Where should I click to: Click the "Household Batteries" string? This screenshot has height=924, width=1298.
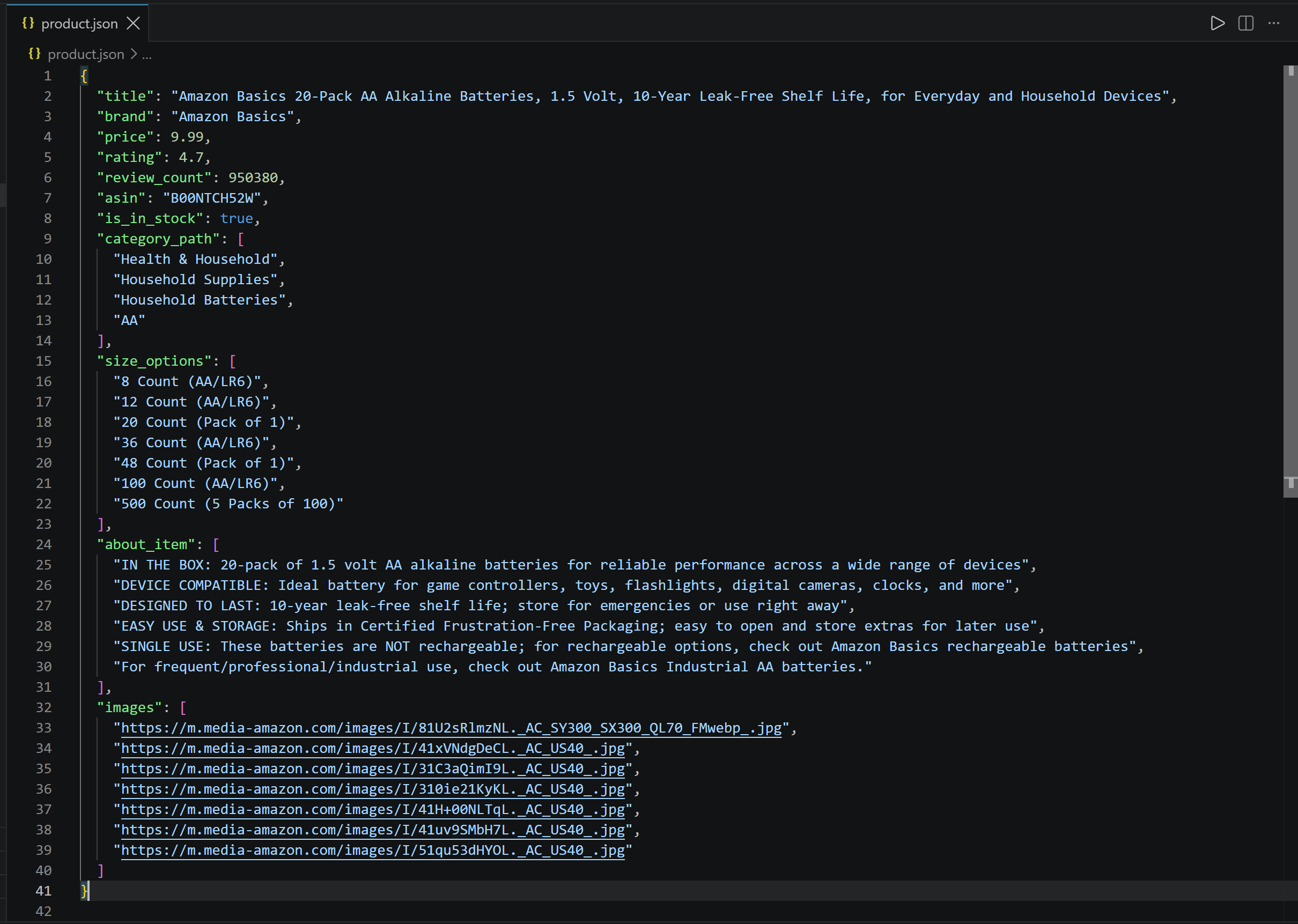tap(199, 300)
